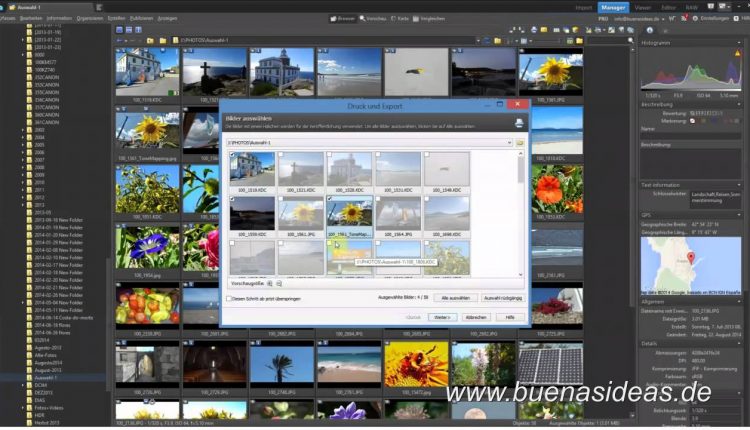Open the Einstellungen gear icon in top bar
The width and height of the screenshot is (750, 430).
(x=696, y=18)
